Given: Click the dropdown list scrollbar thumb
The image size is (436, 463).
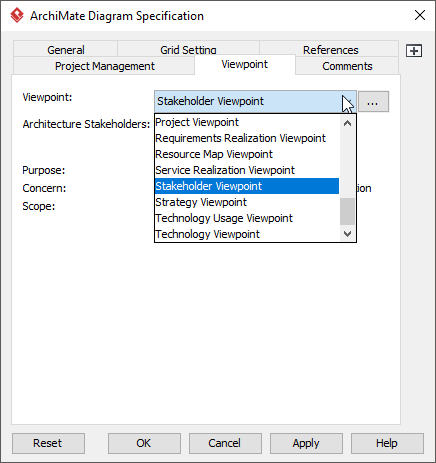Looking at the screenshot, I should click(x=347, y=212).
